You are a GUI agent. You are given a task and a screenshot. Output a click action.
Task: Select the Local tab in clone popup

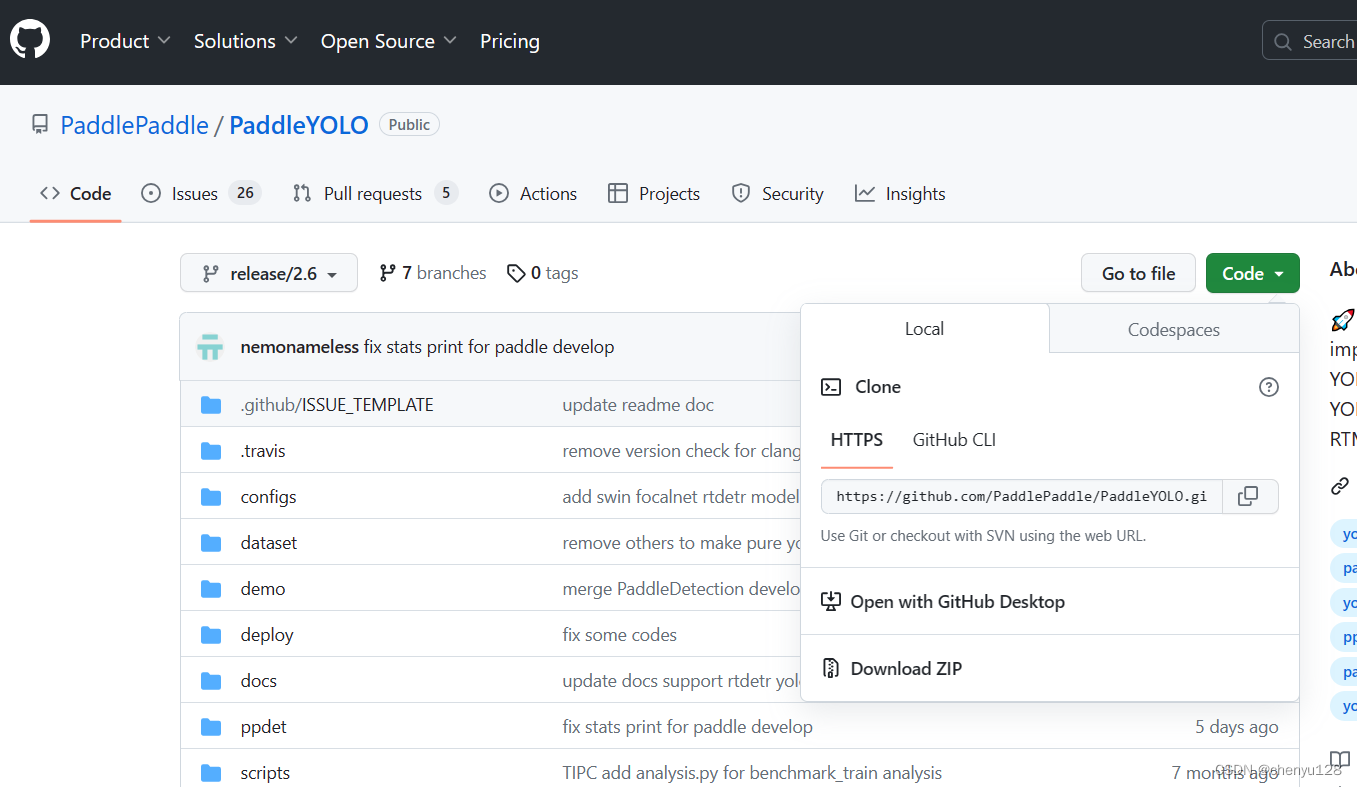(x=925, y=329)
